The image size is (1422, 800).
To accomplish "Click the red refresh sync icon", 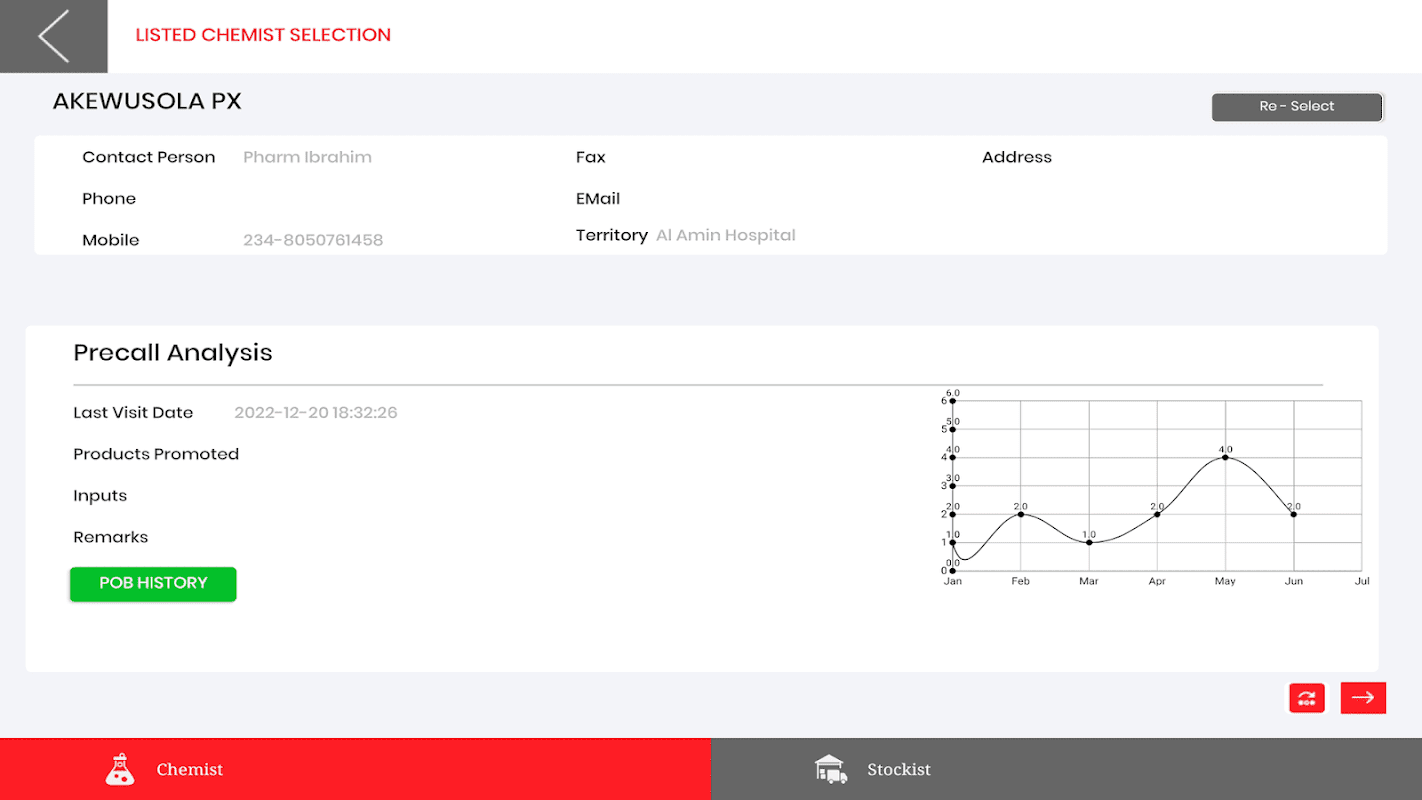I will (1306, 698).
